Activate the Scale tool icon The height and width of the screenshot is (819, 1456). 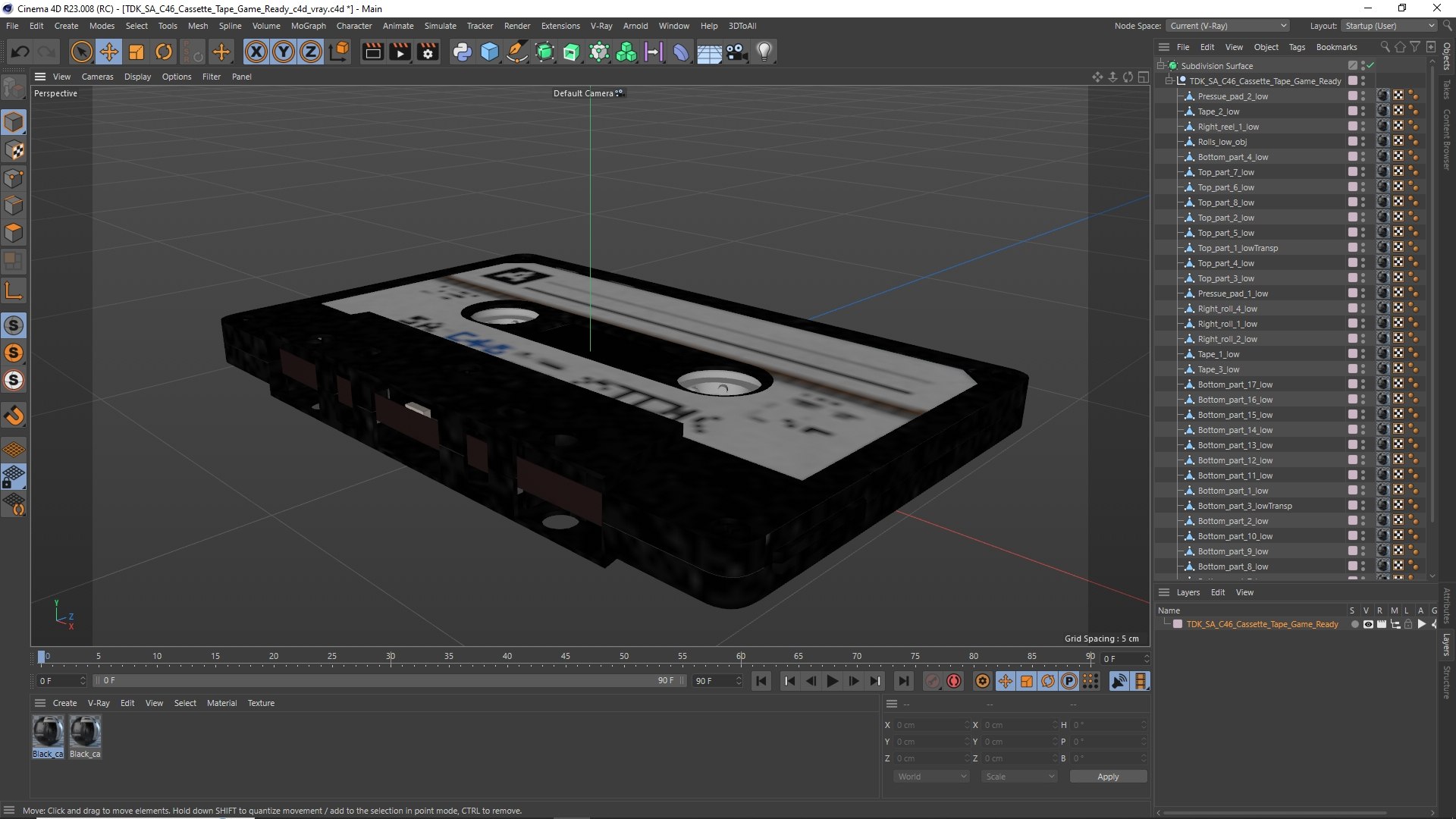click(x=136, y=52)
